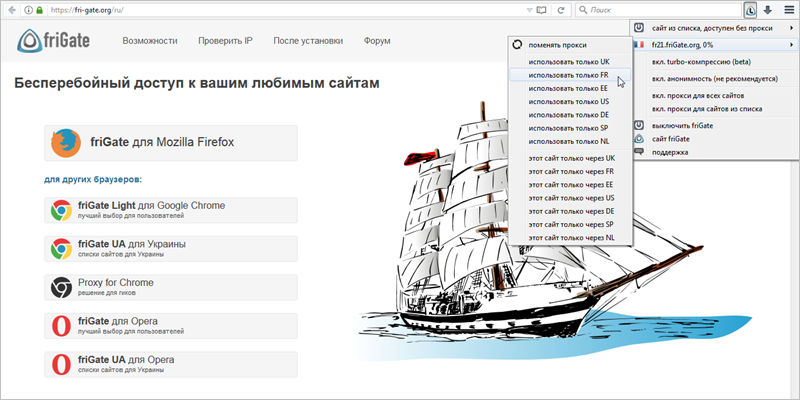The width and height of the screenshot is (800, 400).
Task: Select этот сайт только через FR
Action: point(570,171)
